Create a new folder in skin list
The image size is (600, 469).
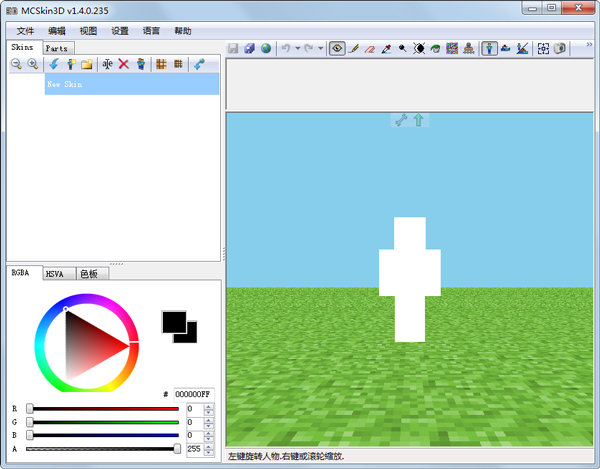87,64
